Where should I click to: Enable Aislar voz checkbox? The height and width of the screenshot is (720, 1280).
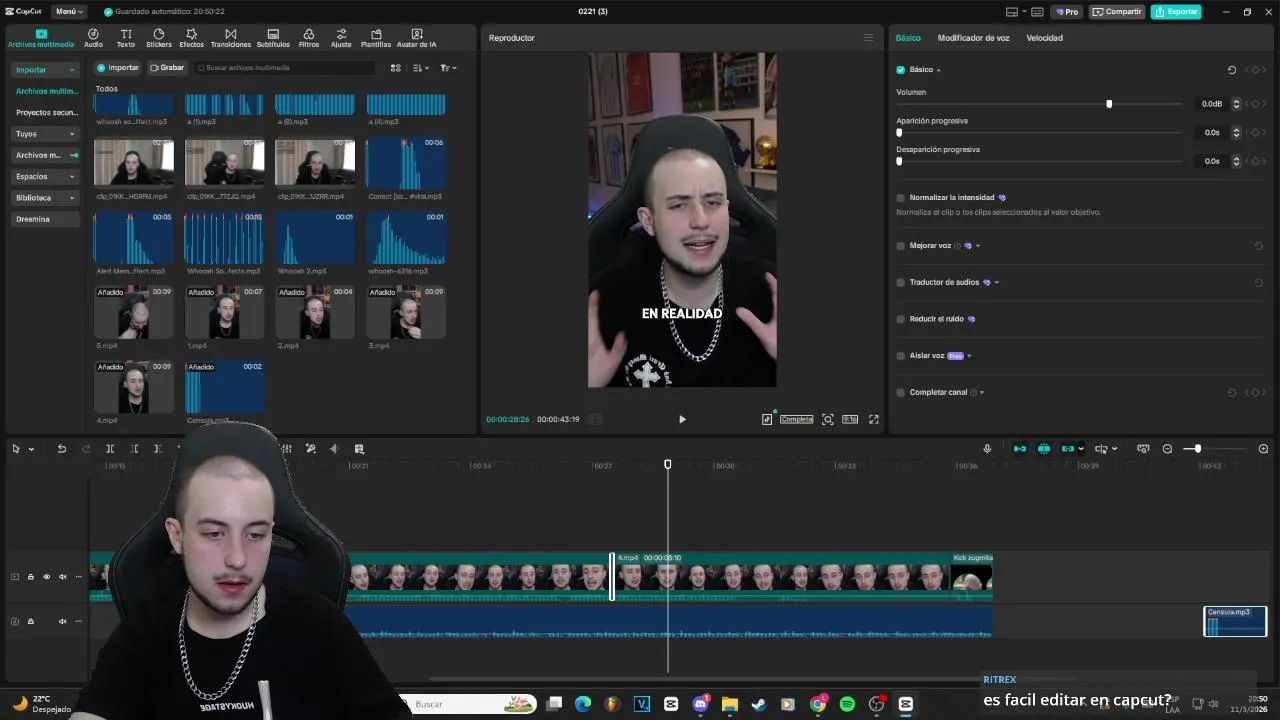[901, 356]
